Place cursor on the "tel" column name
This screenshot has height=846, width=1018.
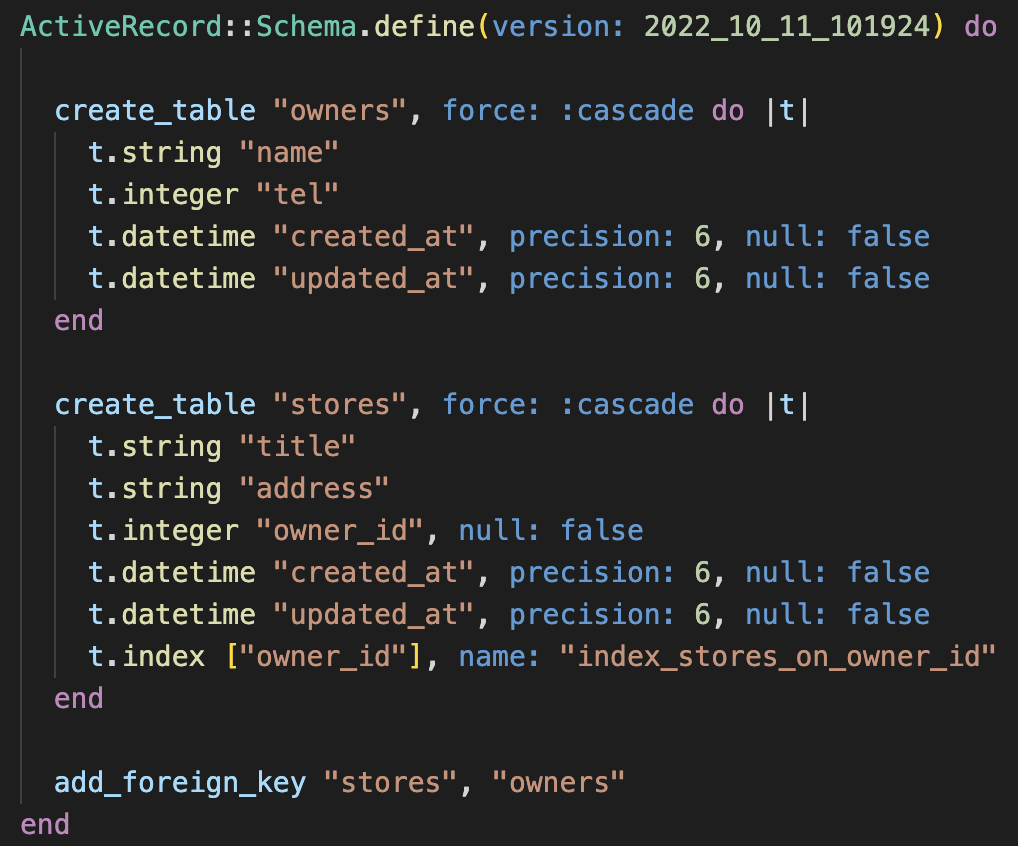297,195
